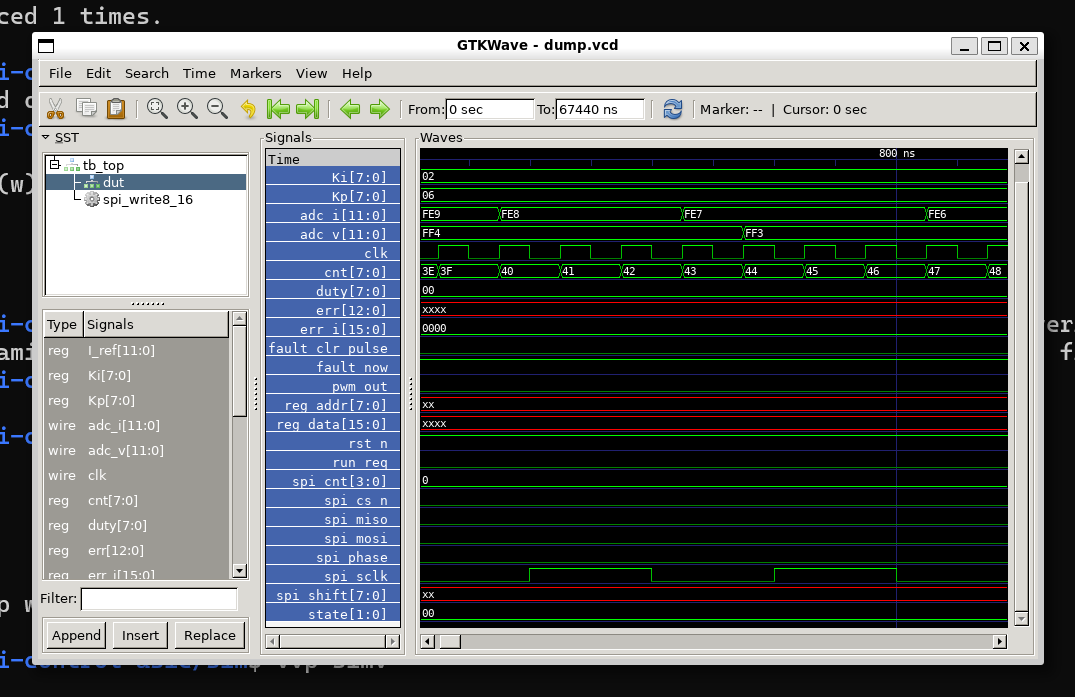
Task: Reload the waveform dump file
Action: tap(673, 109)
